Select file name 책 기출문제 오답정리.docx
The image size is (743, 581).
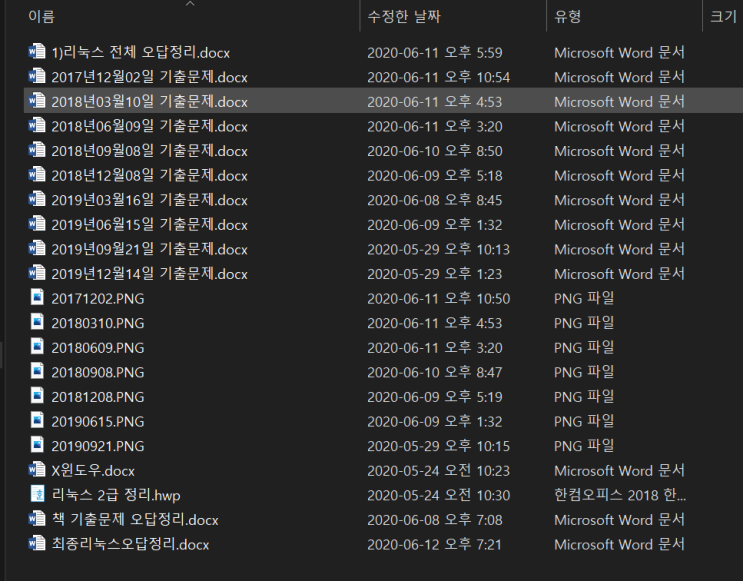click(x=135, y=520)
